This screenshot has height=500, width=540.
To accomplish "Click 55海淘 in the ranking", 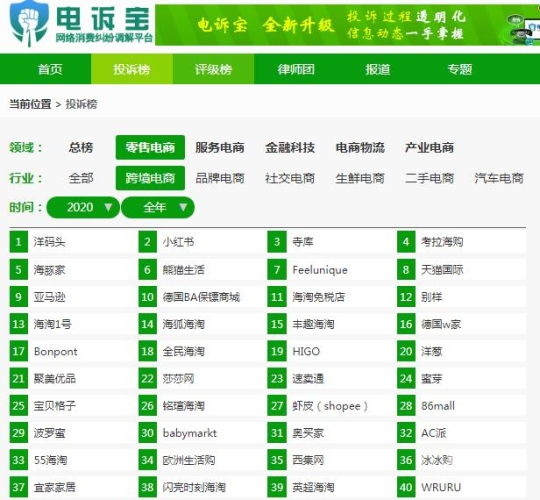I will (50, 460).
